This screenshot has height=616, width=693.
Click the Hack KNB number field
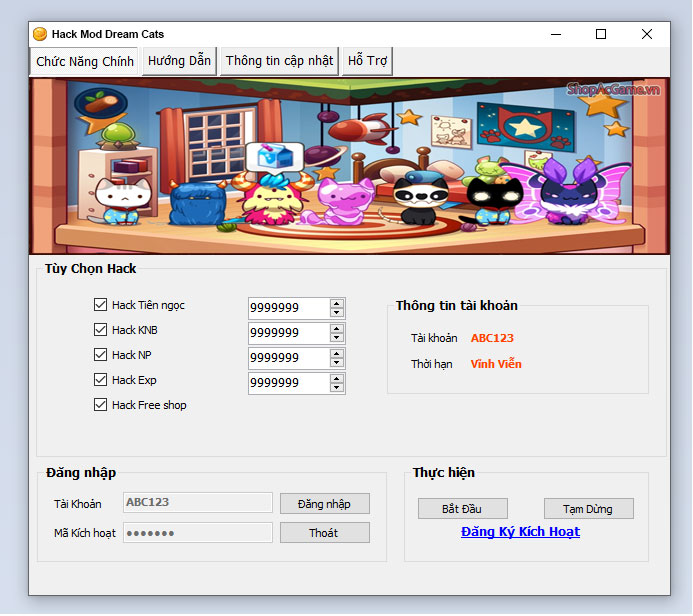click(289, 333)
